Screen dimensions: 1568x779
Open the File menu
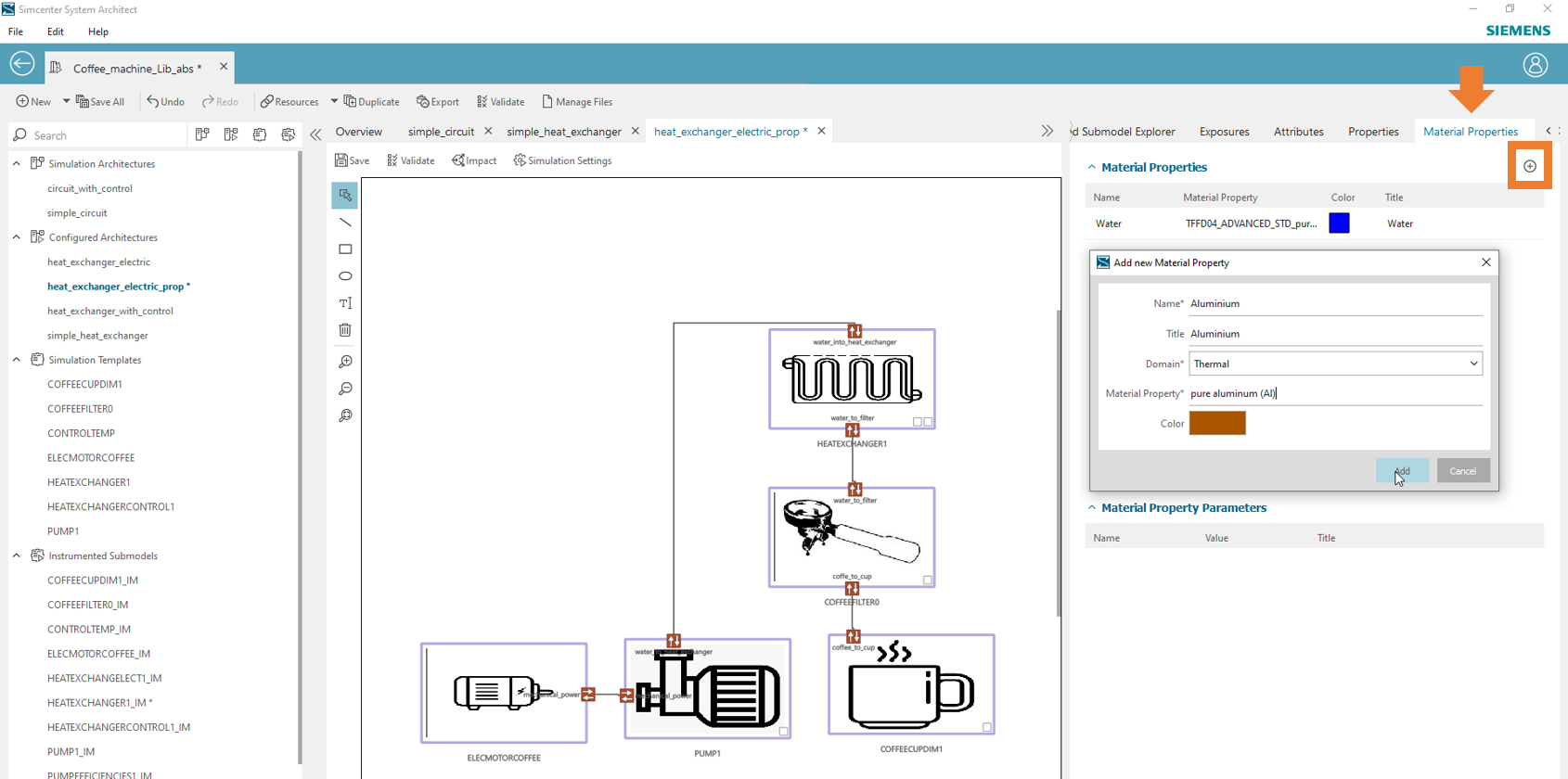pyautogui.click(x=16, y=32)
